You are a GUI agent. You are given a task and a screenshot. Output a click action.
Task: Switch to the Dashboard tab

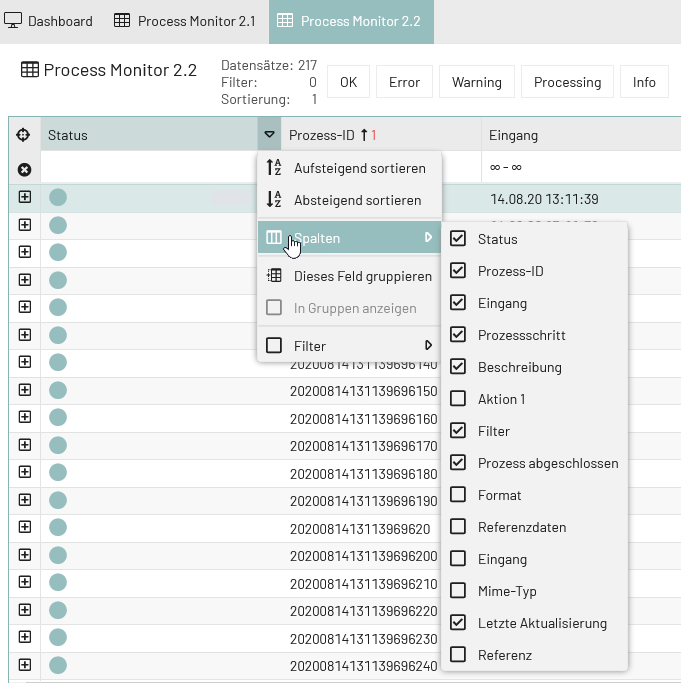pyautogui.click(x=48, y=21)
